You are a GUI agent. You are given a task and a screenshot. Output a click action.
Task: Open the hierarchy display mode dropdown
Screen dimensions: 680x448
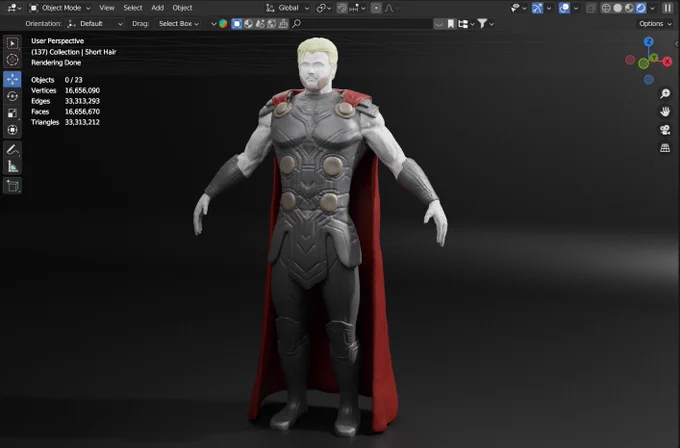(x=466, y=24)
